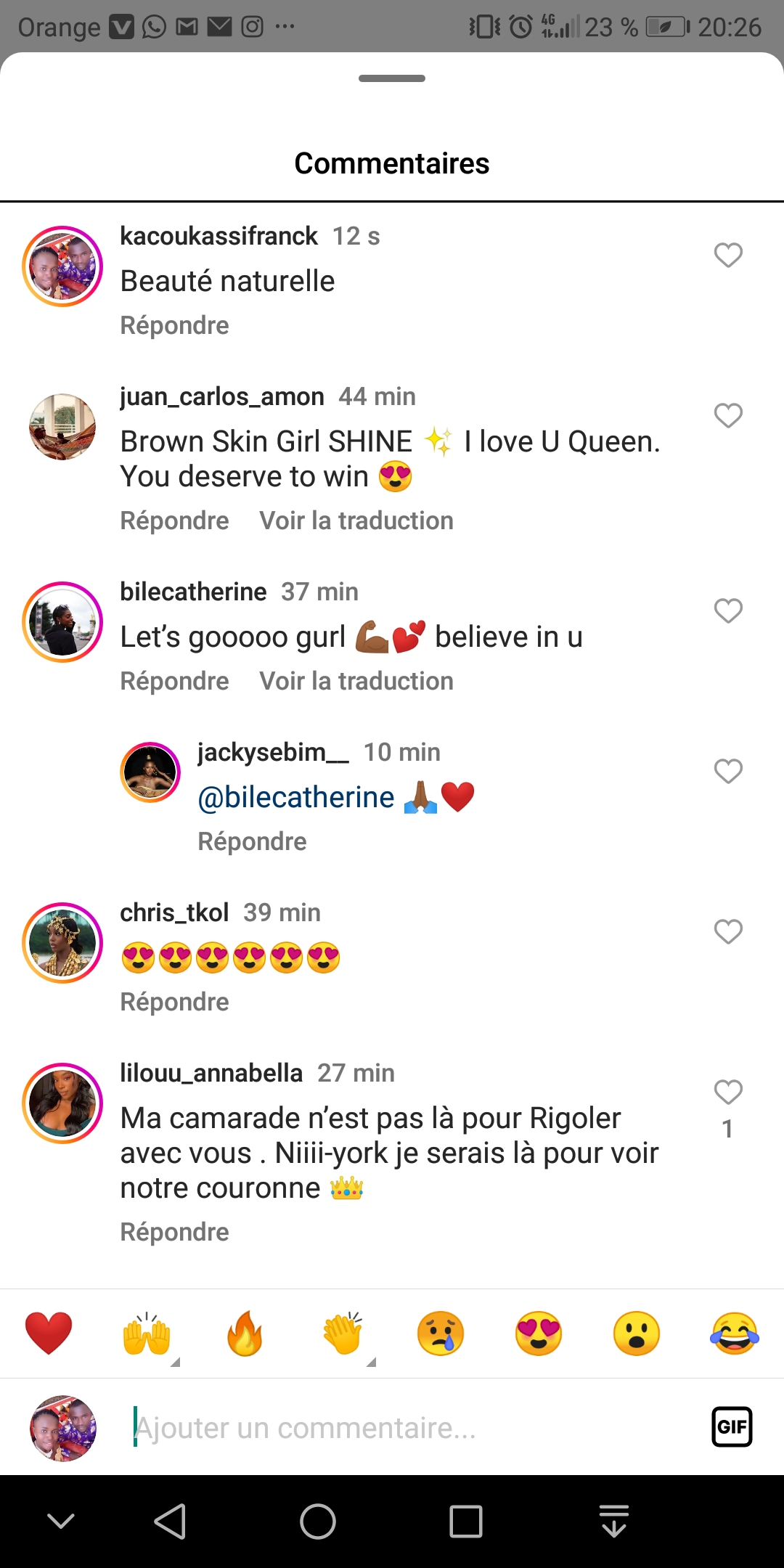This screenshot has width=784, height=1568.
Task: Open the @bilecatherine mention
Action: pos(296,797)
